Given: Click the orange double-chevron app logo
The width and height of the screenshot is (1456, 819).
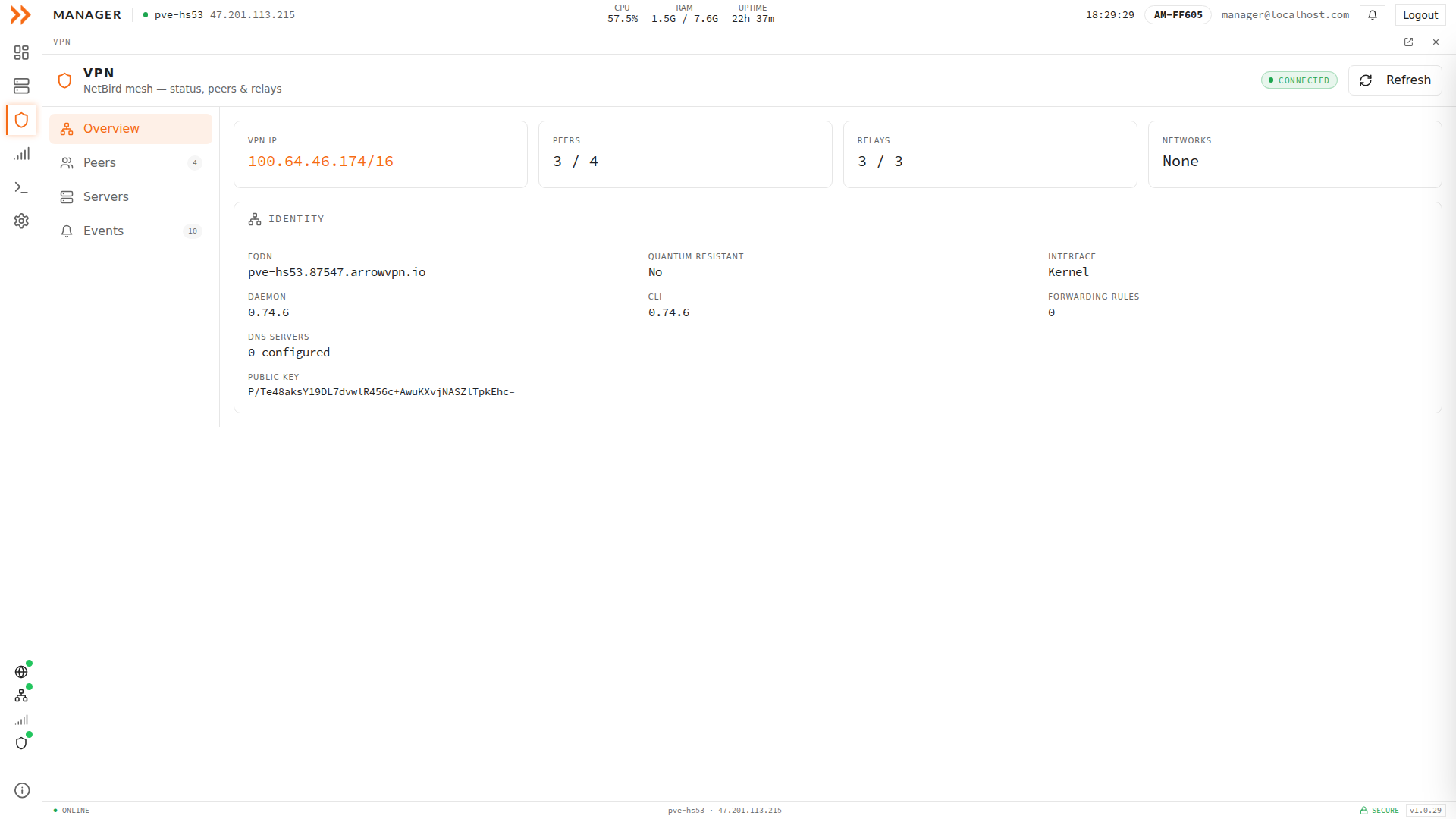Looking at the screenshot, I should click(20, 14).
